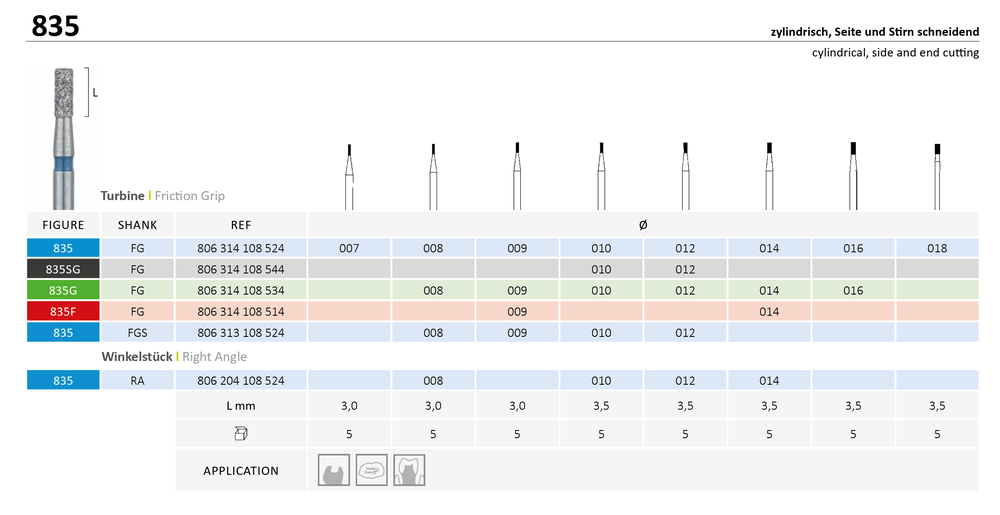The height and width of the screenshot is (515, 1000).
Task: Click REF number 806 314 108 524
Action: [240, 248]
